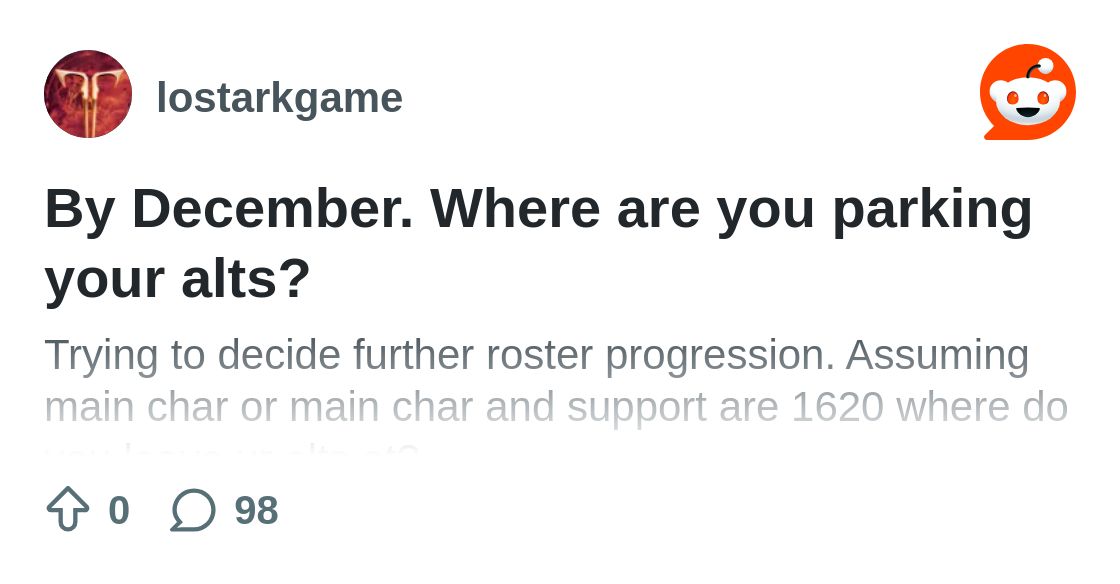Click preview line 'Trying to decide further roster'
Viewport: 1120px width, 584px height.
click(318, 356)
